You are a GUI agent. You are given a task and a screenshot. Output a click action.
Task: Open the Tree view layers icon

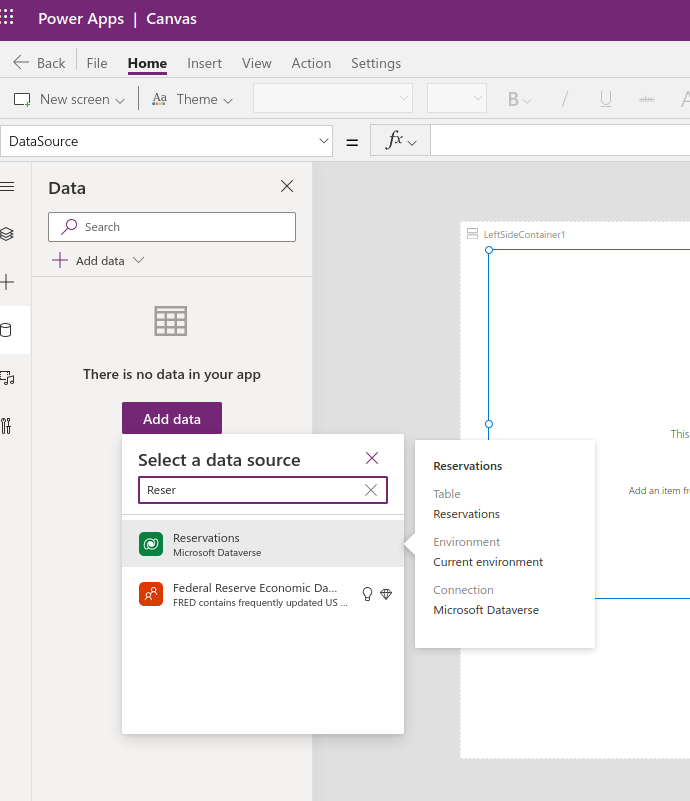pos(7,234)
